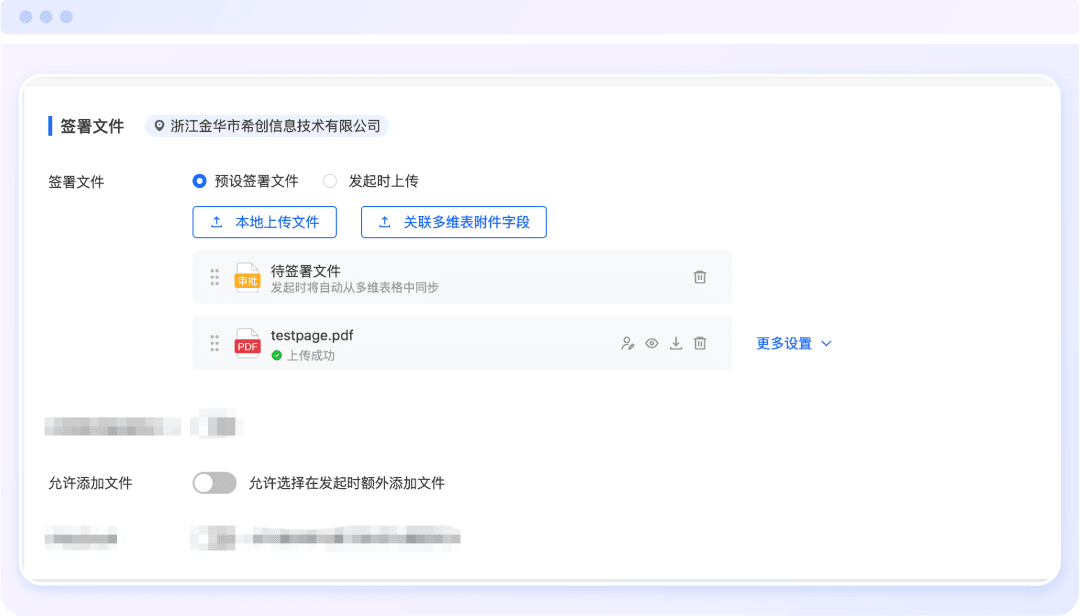Delete the 待签署文件 row
The width and height of the screenshot is (1080, 616).
[700, 277]
